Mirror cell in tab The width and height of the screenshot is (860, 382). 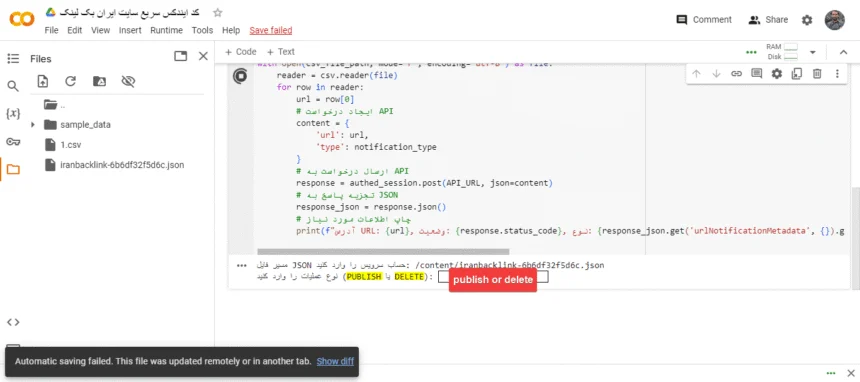pos(797,74)
